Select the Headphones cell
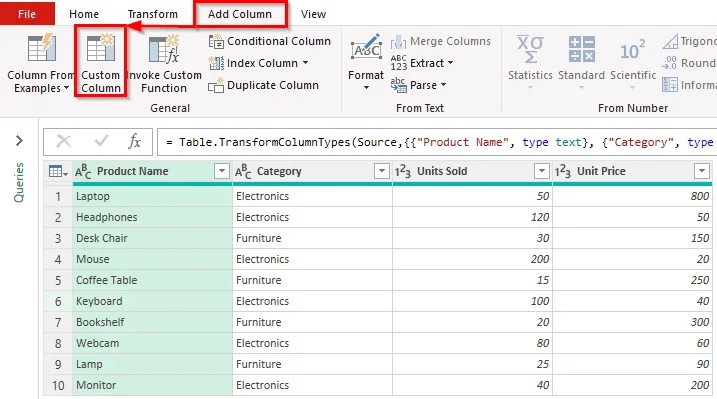The width and height of the screenshot is (717, 399). coord(152,218)
